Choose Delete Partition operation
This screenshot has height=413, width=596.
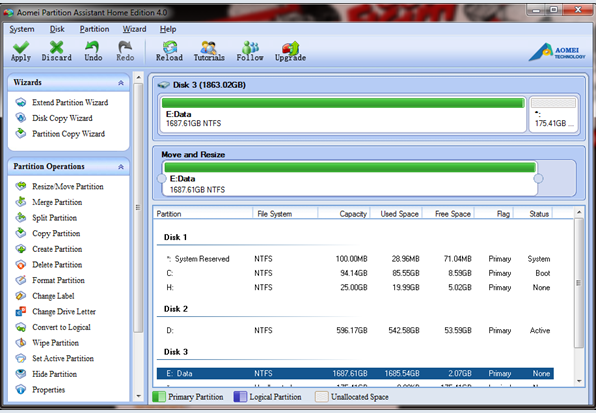(57, 264)
